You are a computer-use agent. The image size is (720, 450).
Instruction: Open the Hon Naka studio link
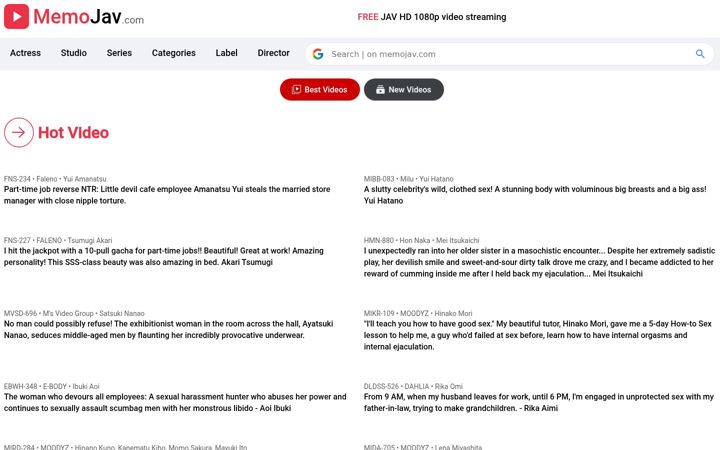(415, 241)
